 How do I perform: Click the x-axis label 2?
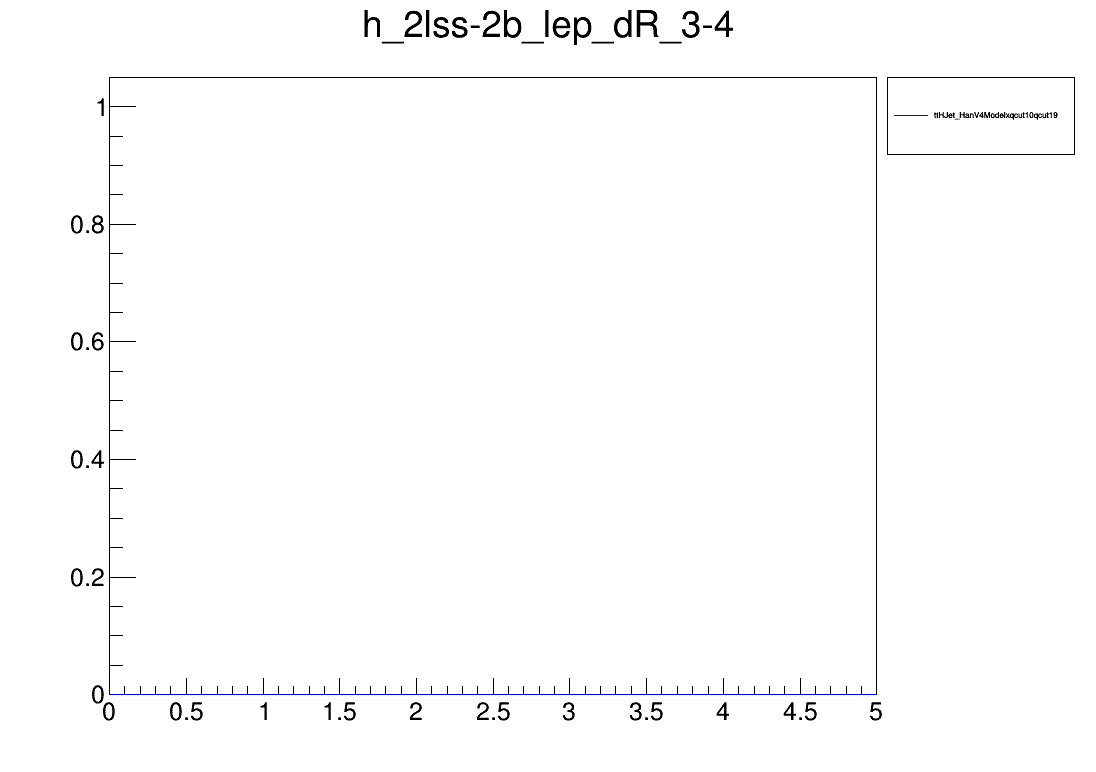[416, 713]
